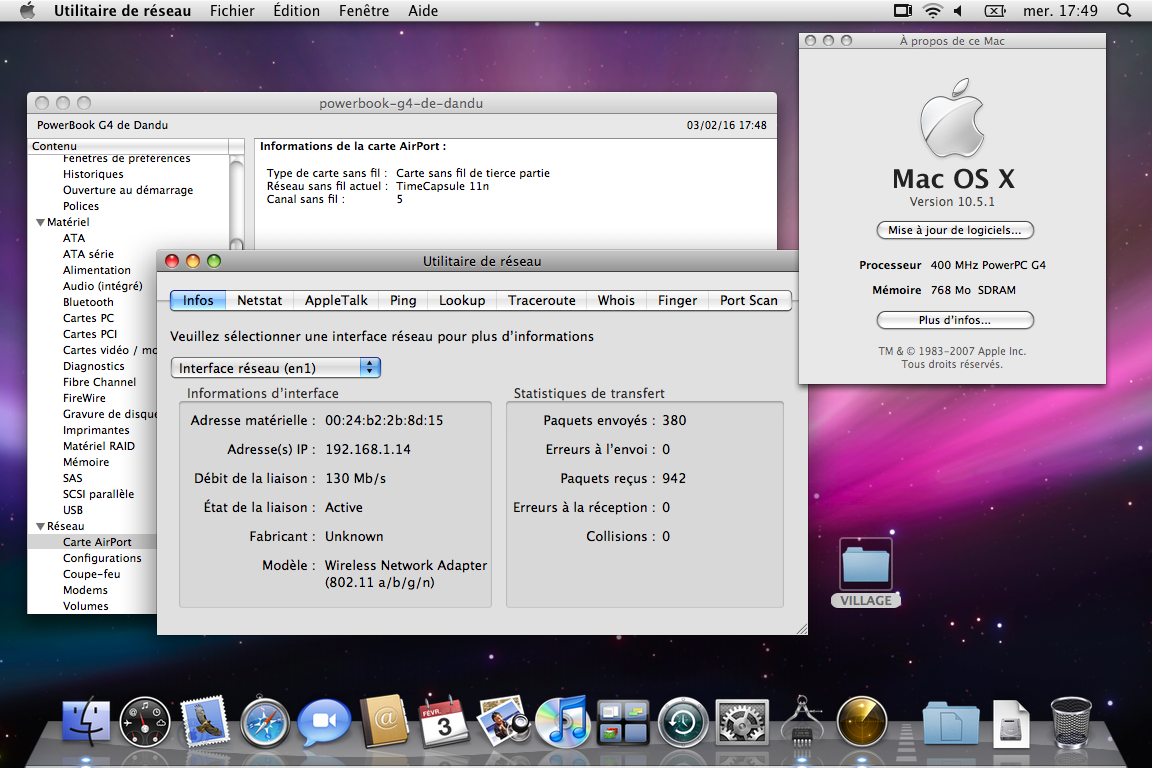Click the System Profiler sidebar scrollbar
The width and height of the screenshot is (1152, 768).
(237, 202)
